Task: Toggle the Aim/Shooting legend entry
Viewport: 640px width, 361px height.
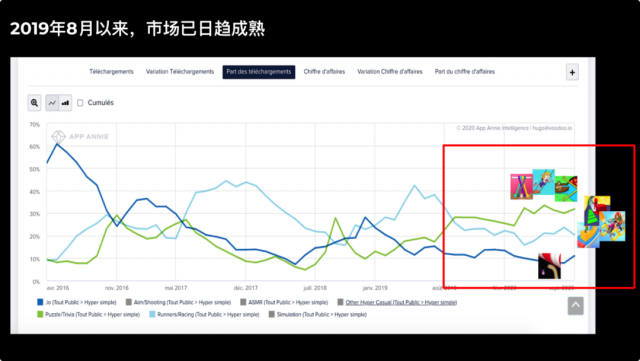Action: tap(178, 303)
